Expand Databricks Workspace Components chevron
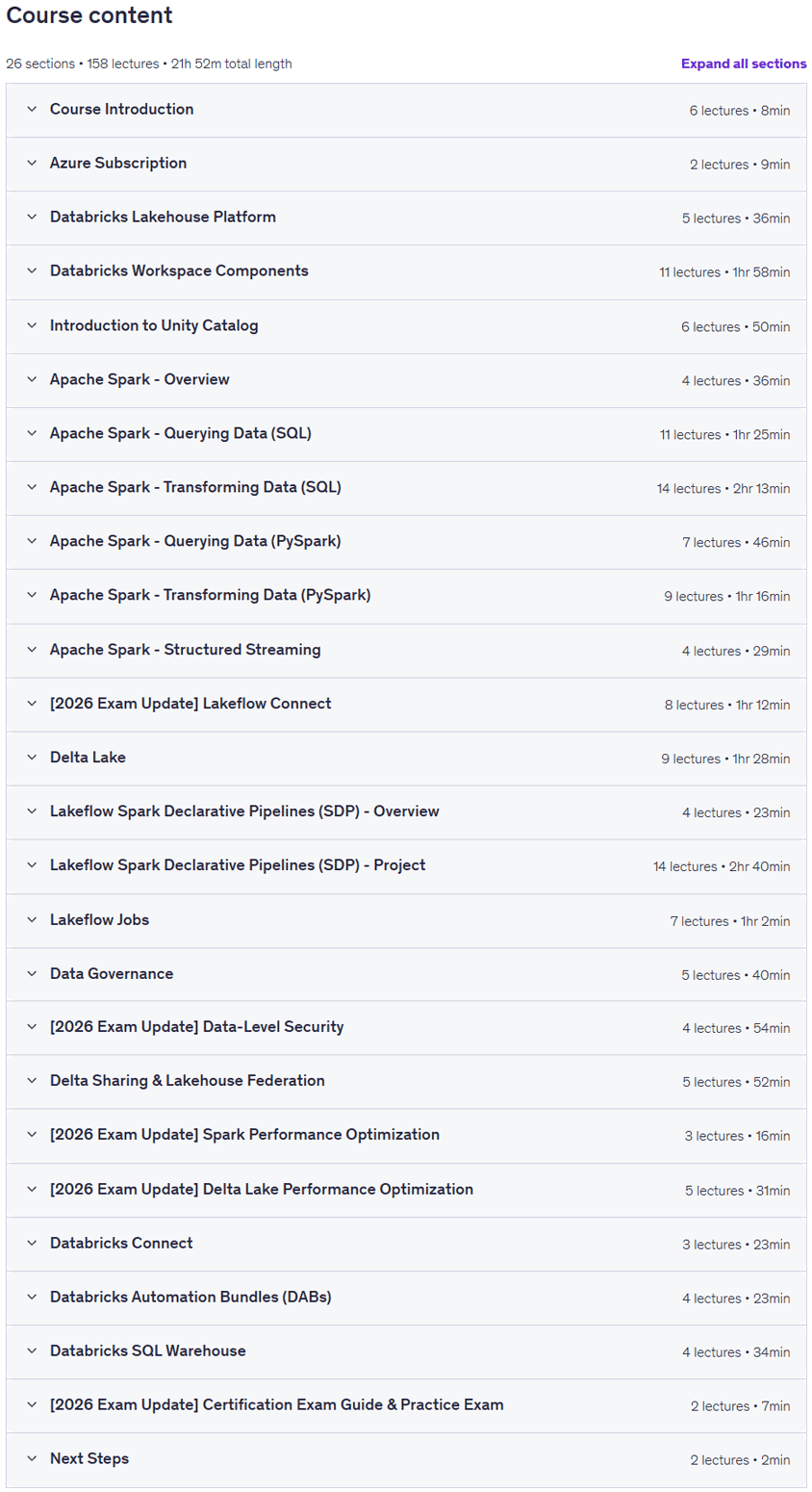The width and height of the screenshot is (812, 1492). click(x=32, y=271)
